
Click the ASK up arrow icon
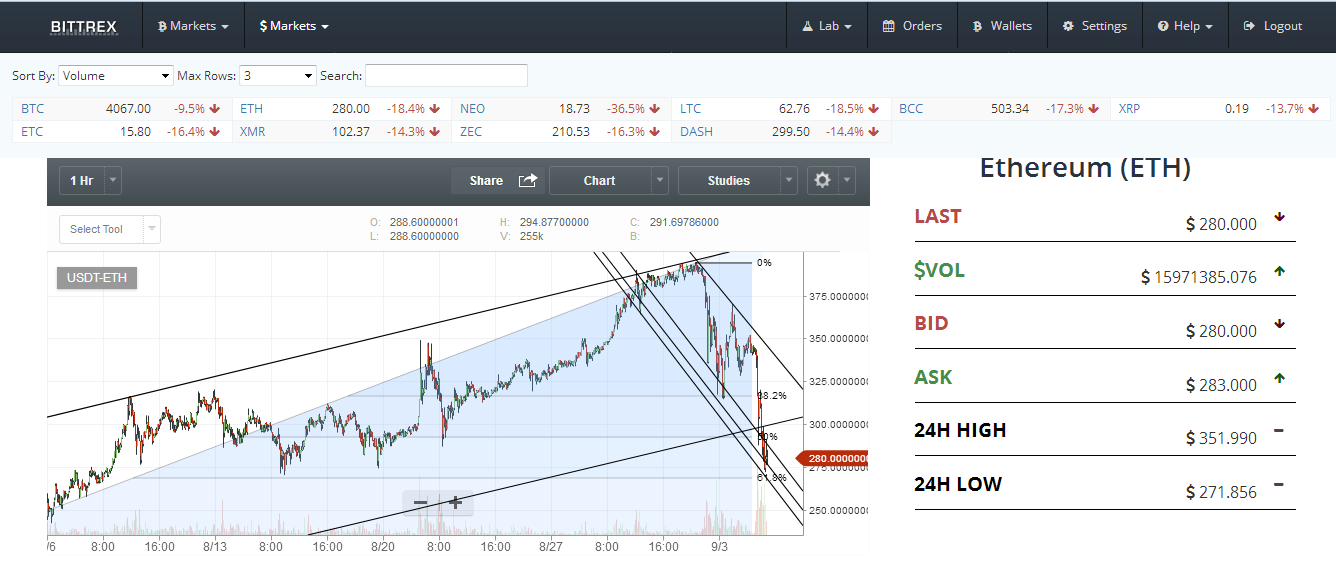click(1280, 378)
